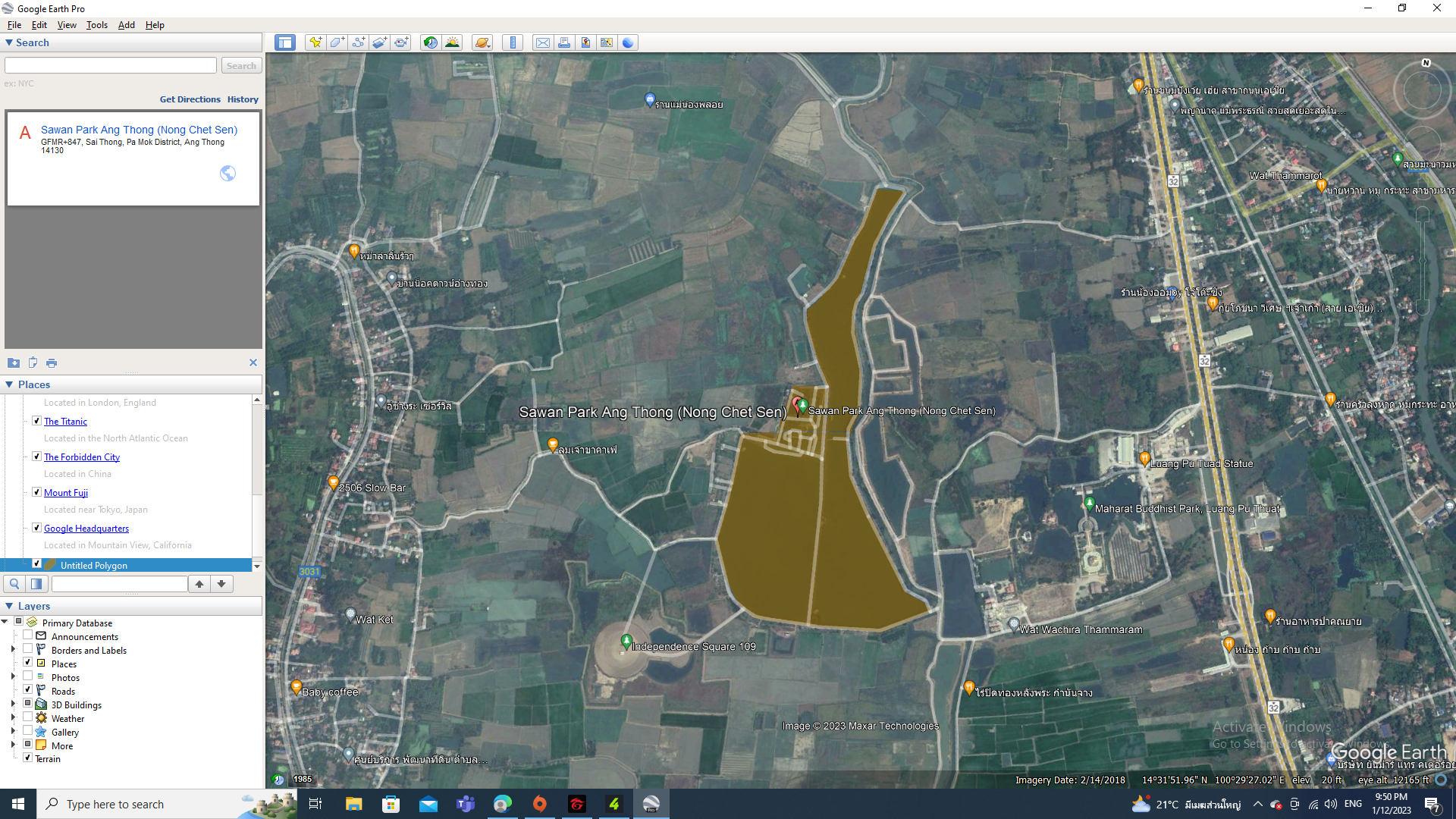This screenshot has width=1456, height=819.
Task: Select the Add Polygon tool
Action: coord(337,42)
